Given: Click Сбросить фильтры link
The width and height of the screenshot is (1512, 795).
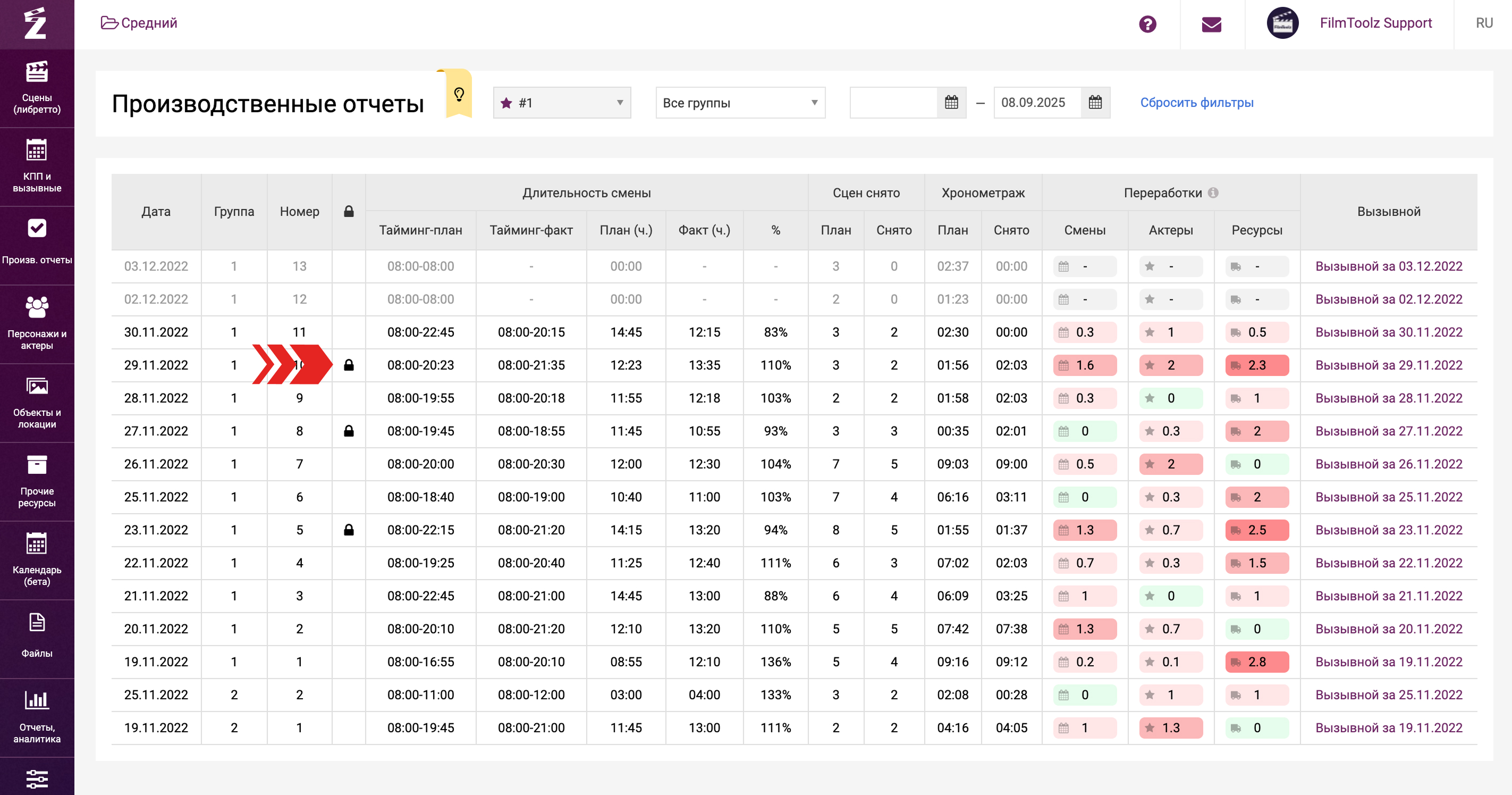Looking at the screenshot, I should click(1197, 103).
